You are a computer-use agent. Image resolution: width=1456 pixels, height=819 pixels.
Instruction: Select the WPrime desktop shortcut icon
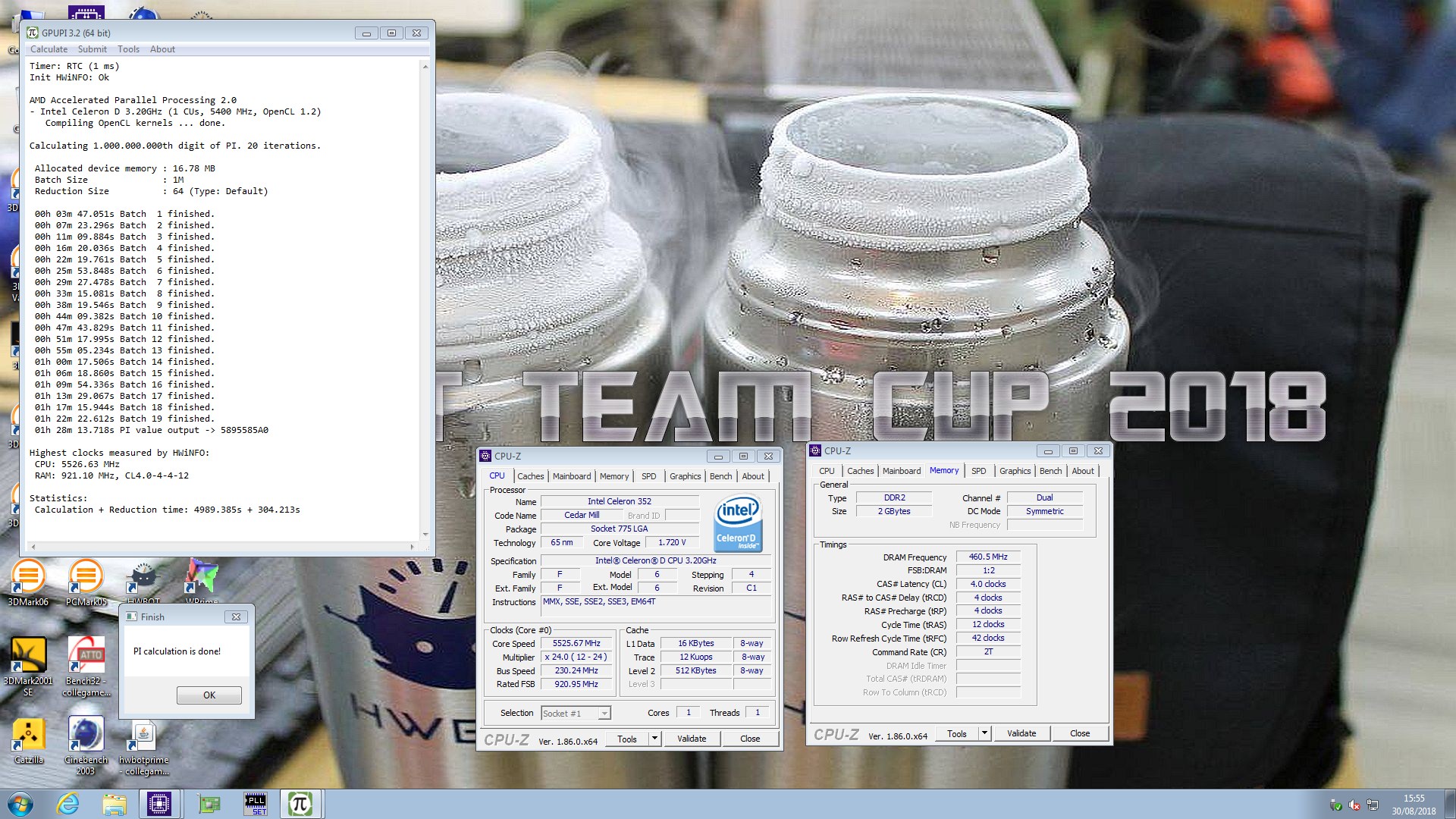point(201,581)
